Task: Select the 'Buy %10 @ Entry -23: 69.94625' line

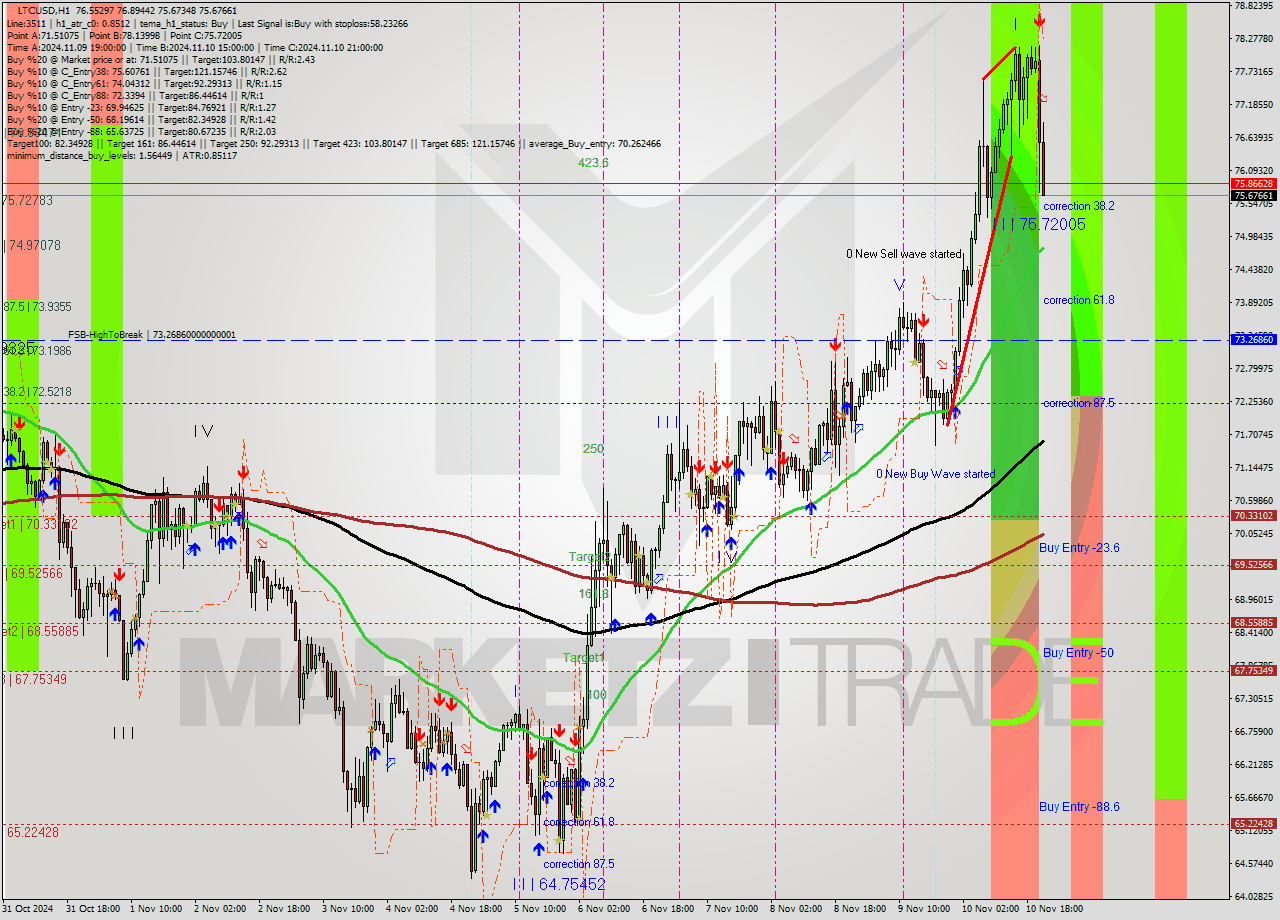Action: pos(141,107)
